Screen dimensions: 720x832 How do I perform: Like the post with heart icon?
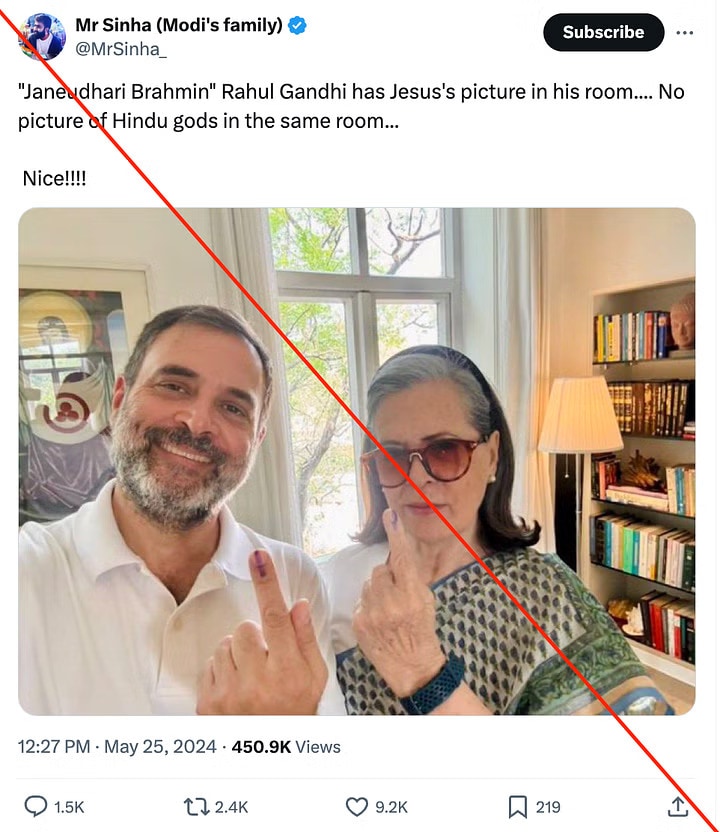coord(357,807)
